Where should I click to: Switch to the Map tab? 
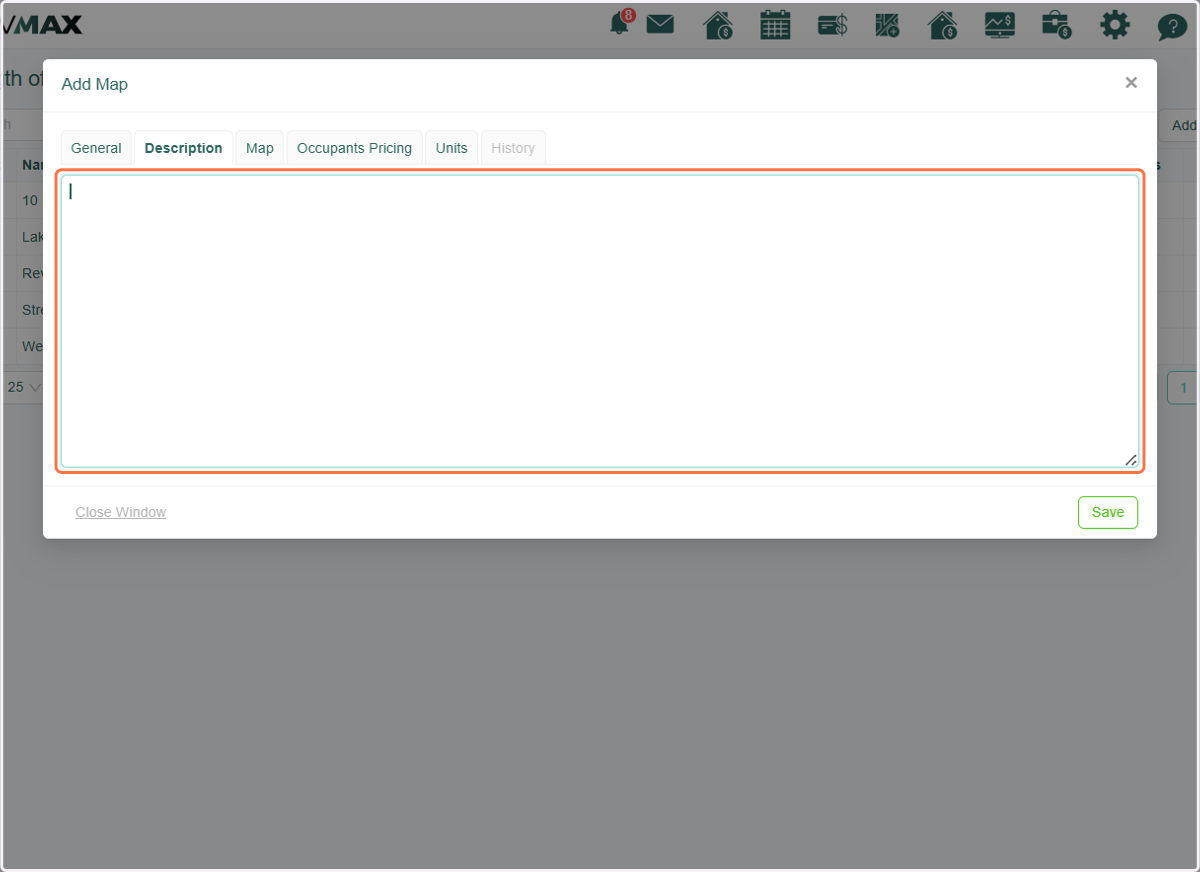click(x=260, y=148)
